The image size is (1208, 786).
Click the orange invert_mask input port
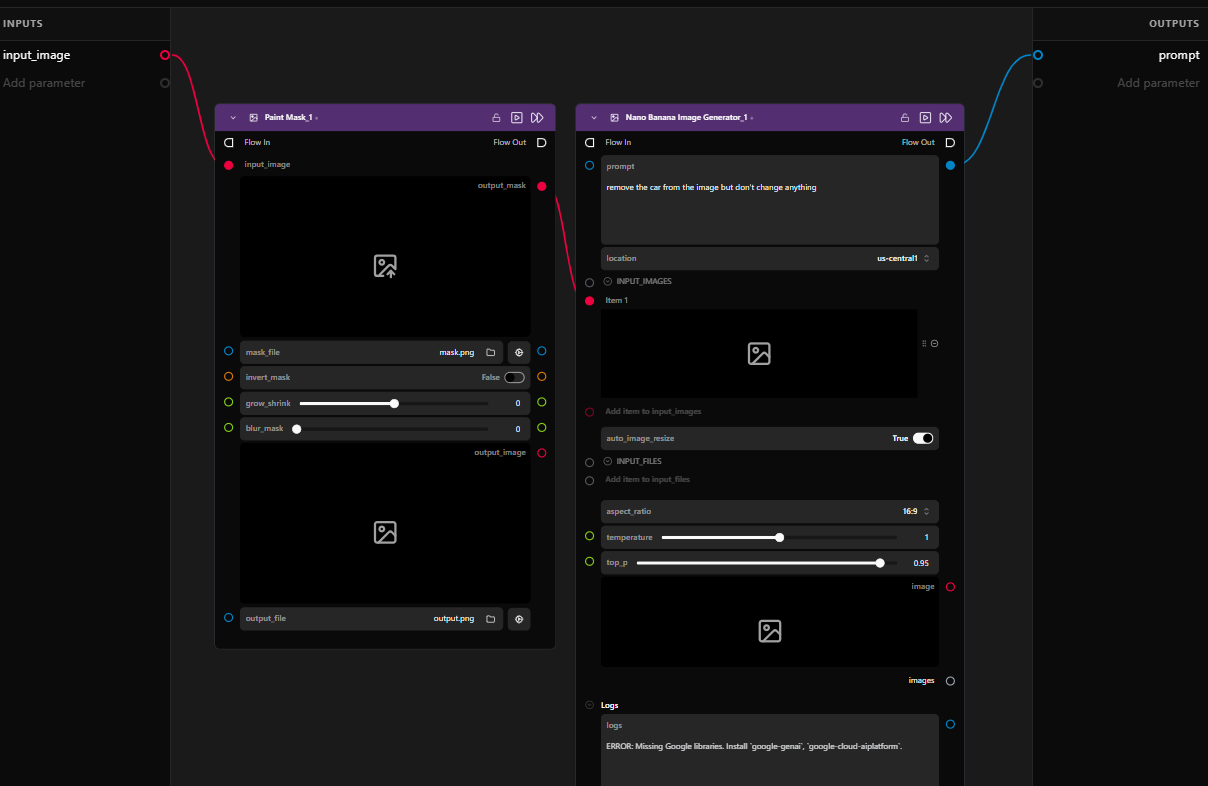pos(229,377)
